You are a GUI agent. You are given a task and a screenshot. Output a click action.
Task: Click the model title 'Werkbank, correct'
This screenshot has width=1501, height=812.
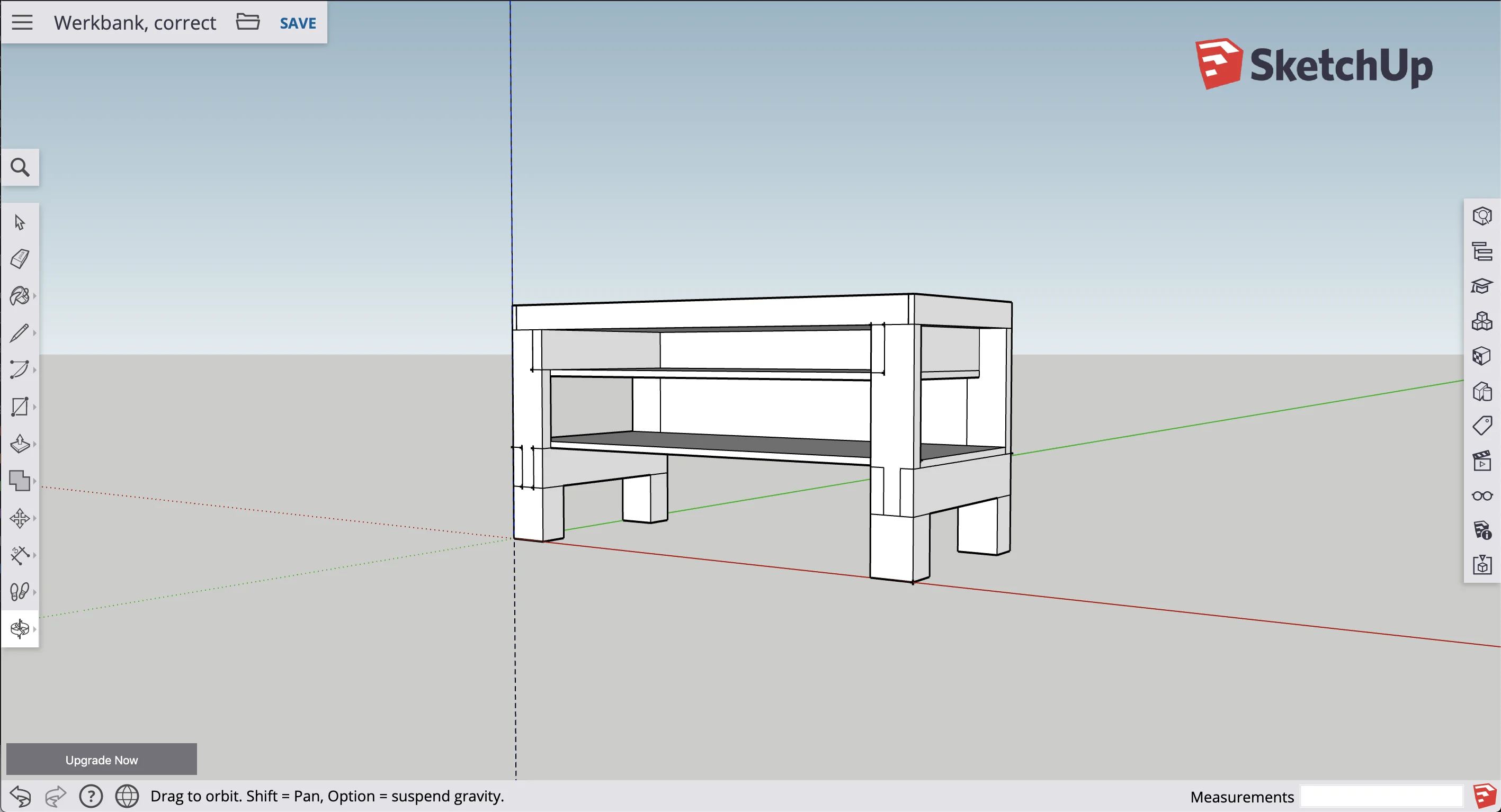pos(135,23)
